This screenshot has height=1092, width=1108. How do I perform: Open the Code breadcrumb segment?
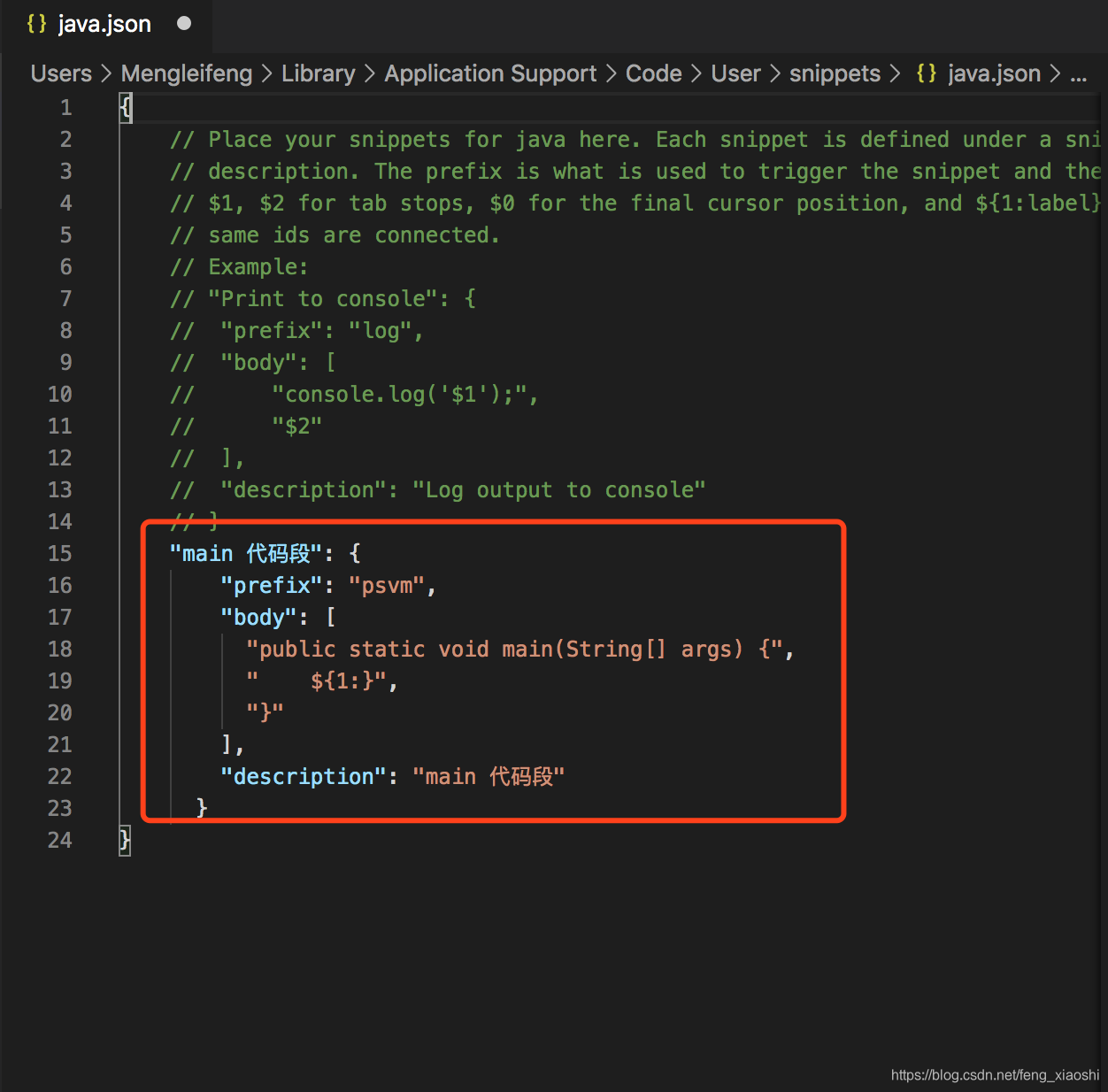point(654,73)
